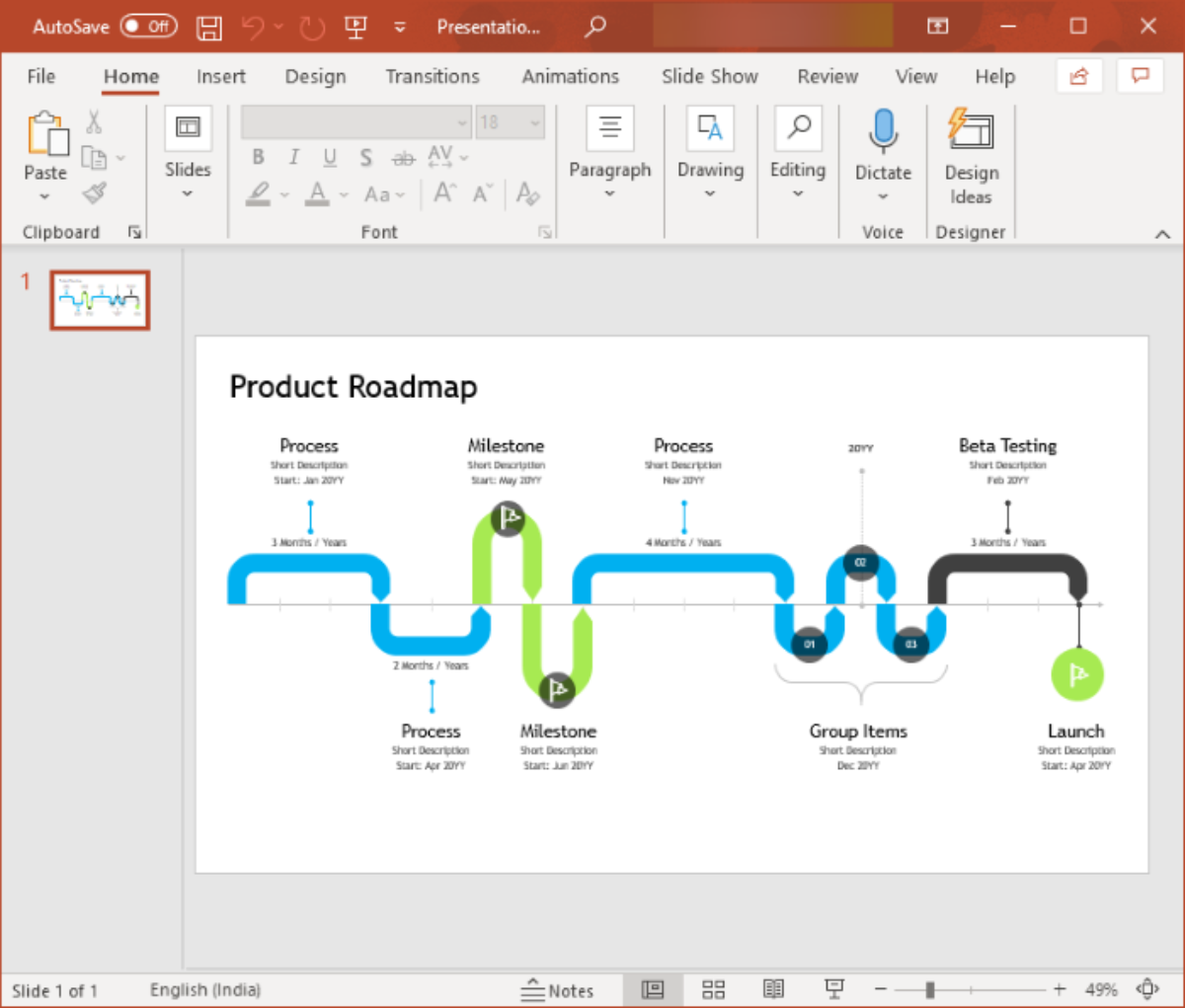The image size is (1185, 1008).
Task: Click the Format Painter brush icon
Action: pos(95,194)
